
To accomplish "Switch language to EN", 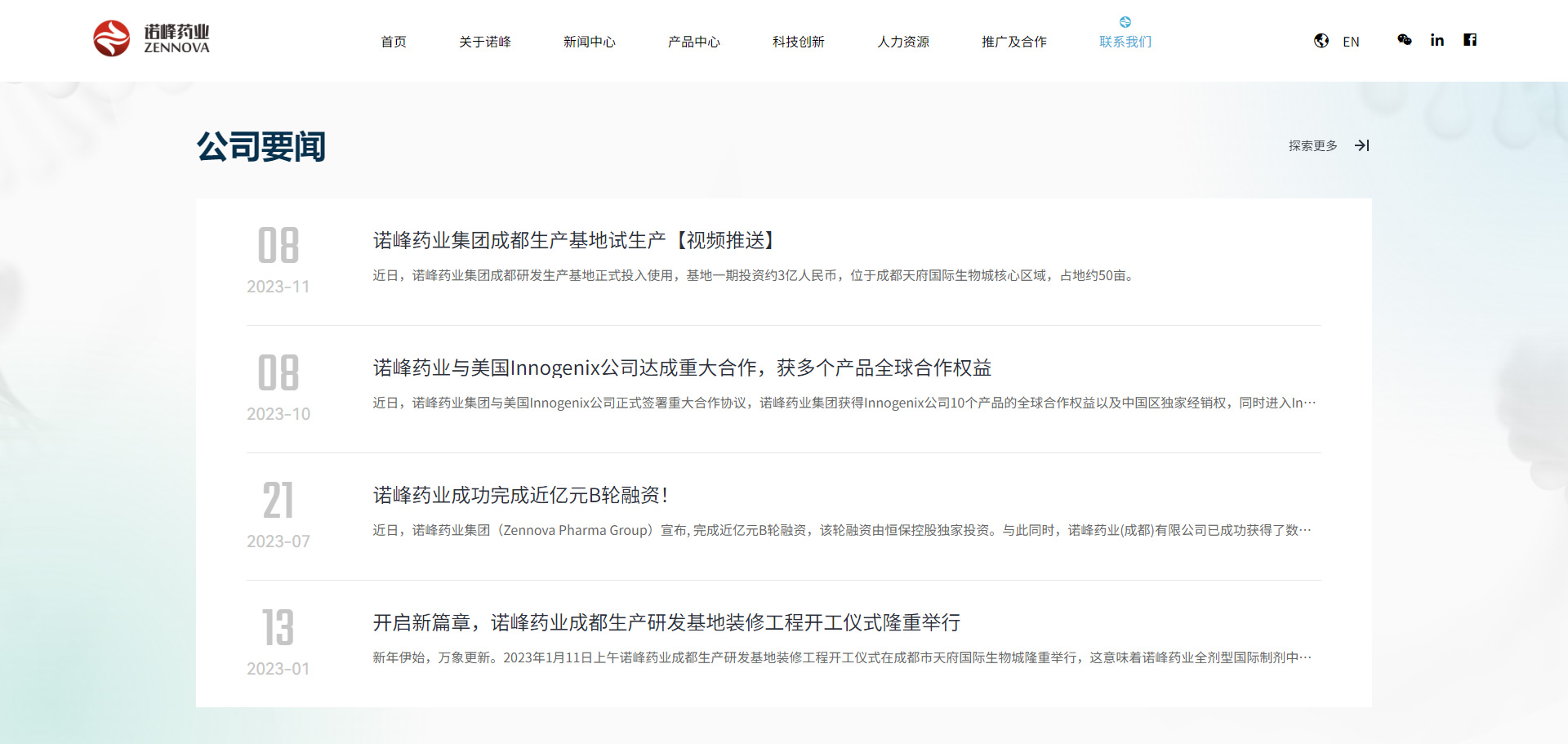I will (x=1351, y=42).
